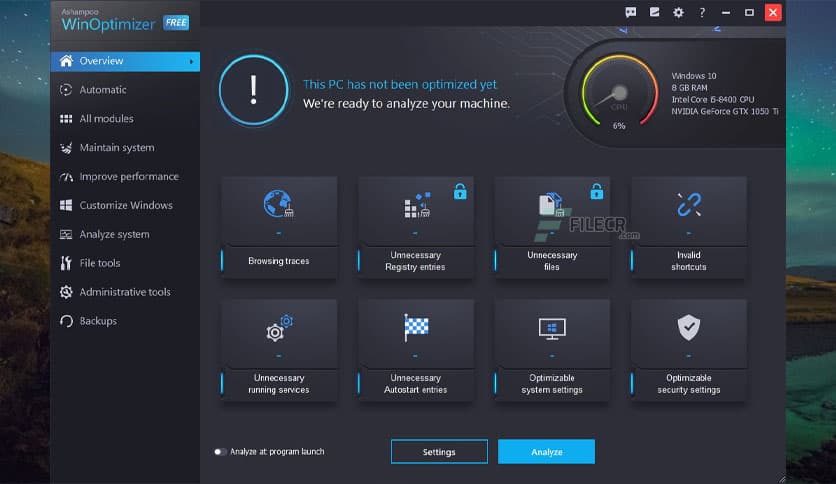836x484 pixels.
Task: Click the Analyze system monitor icon
Action: 66,234
